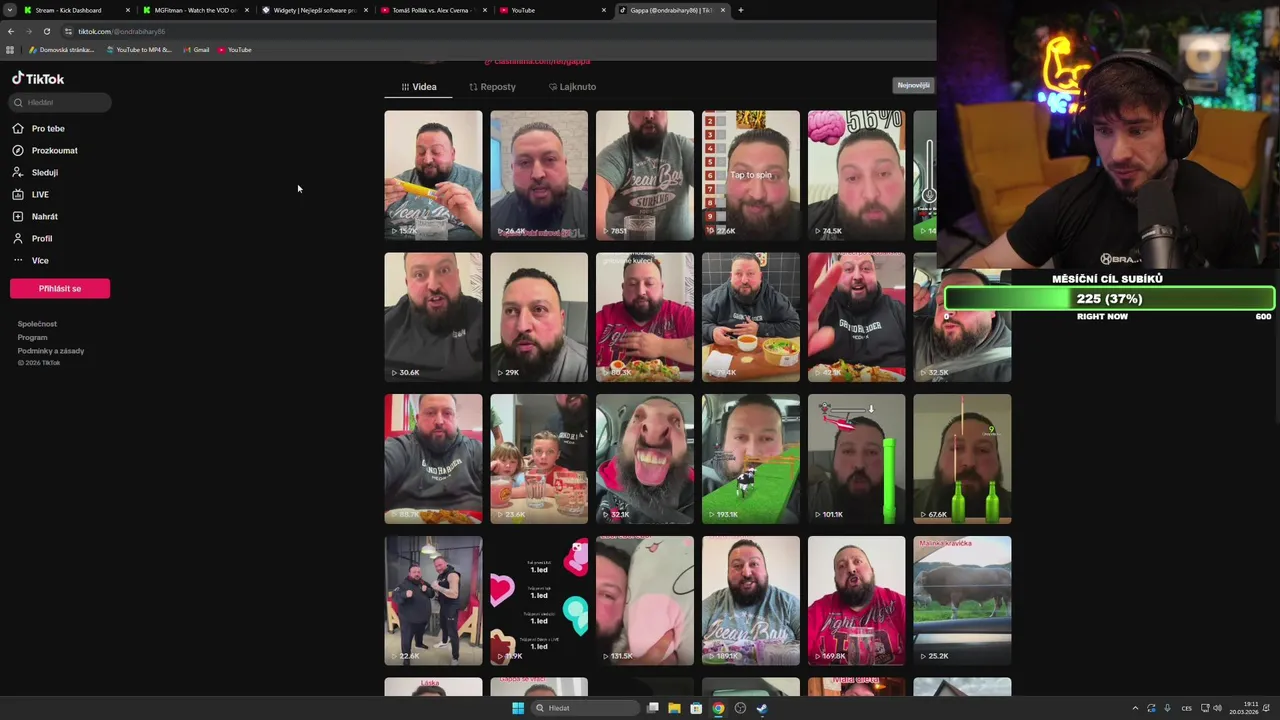The width and height of the screenshot is (1280, 720).
Task: Reload the TikTok page
Action: (46, 31)
